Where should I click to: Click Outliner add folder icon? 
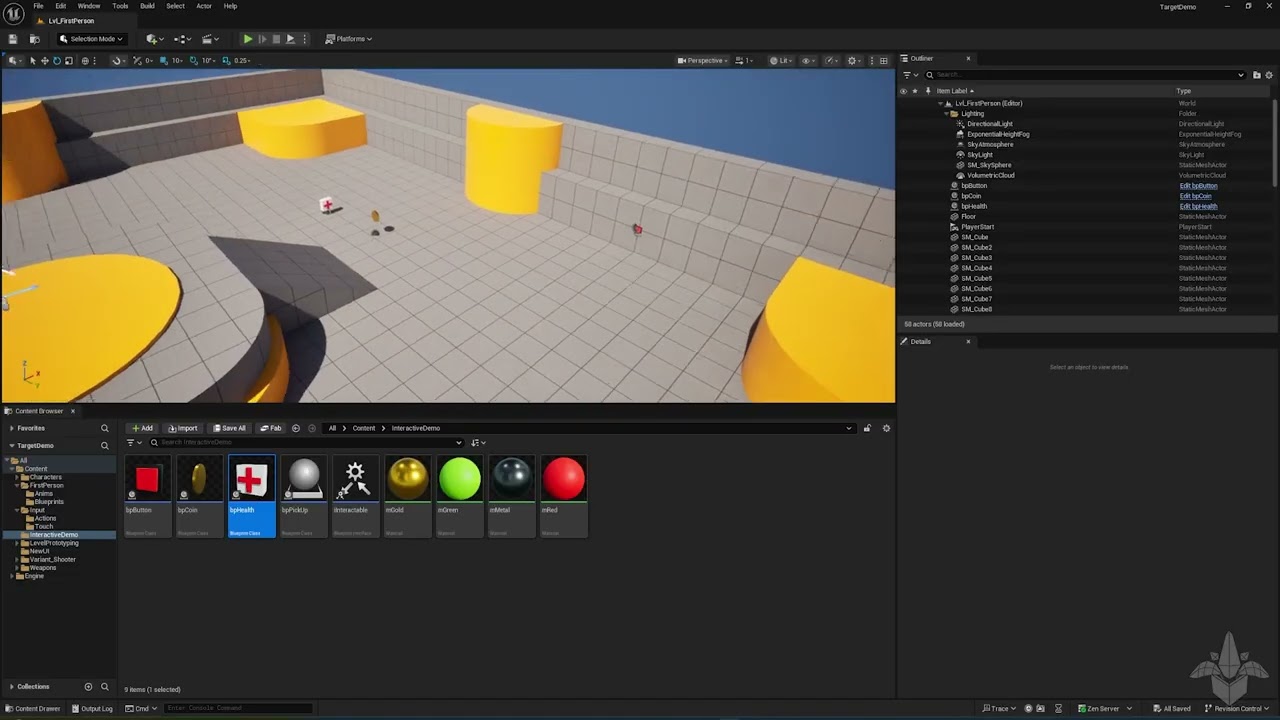click(x=1257, y=75)
